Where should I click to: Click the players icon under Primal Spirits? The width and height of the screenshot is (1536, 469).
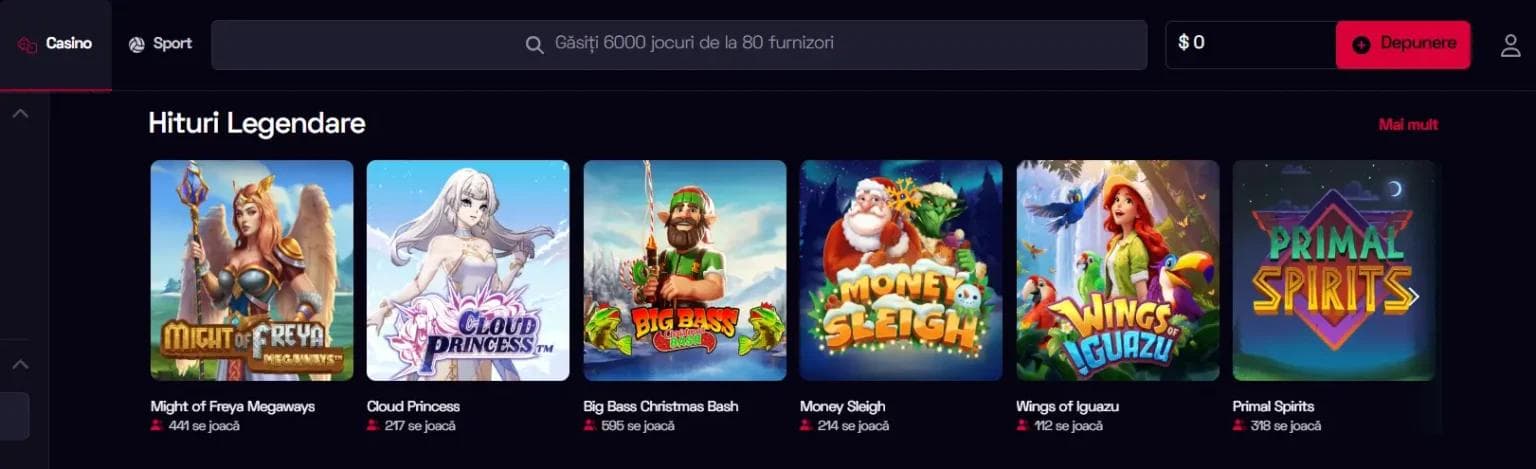pyautogui.click(x=1239, y=426)
